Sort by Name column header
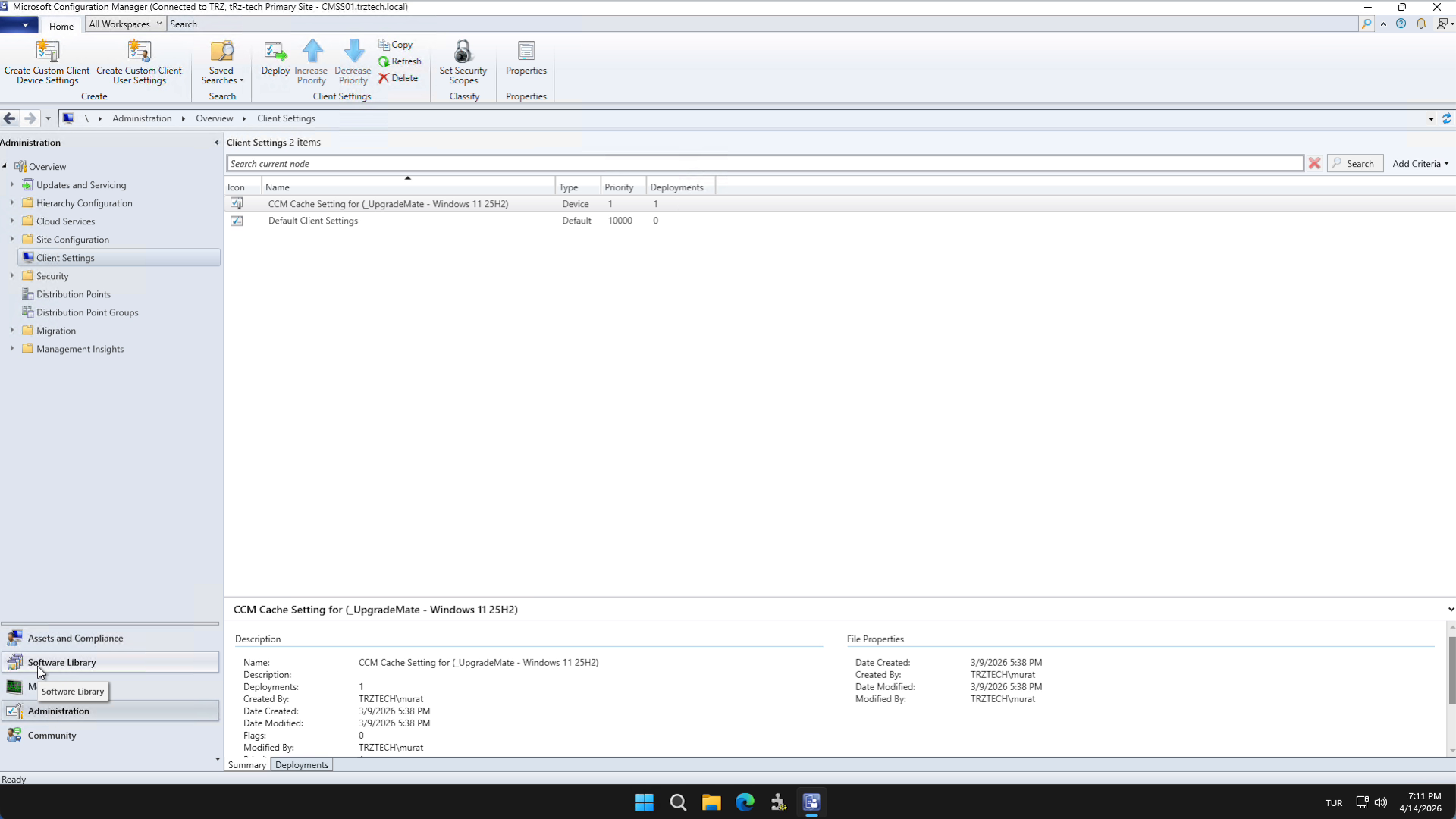 tap(408, 187)
